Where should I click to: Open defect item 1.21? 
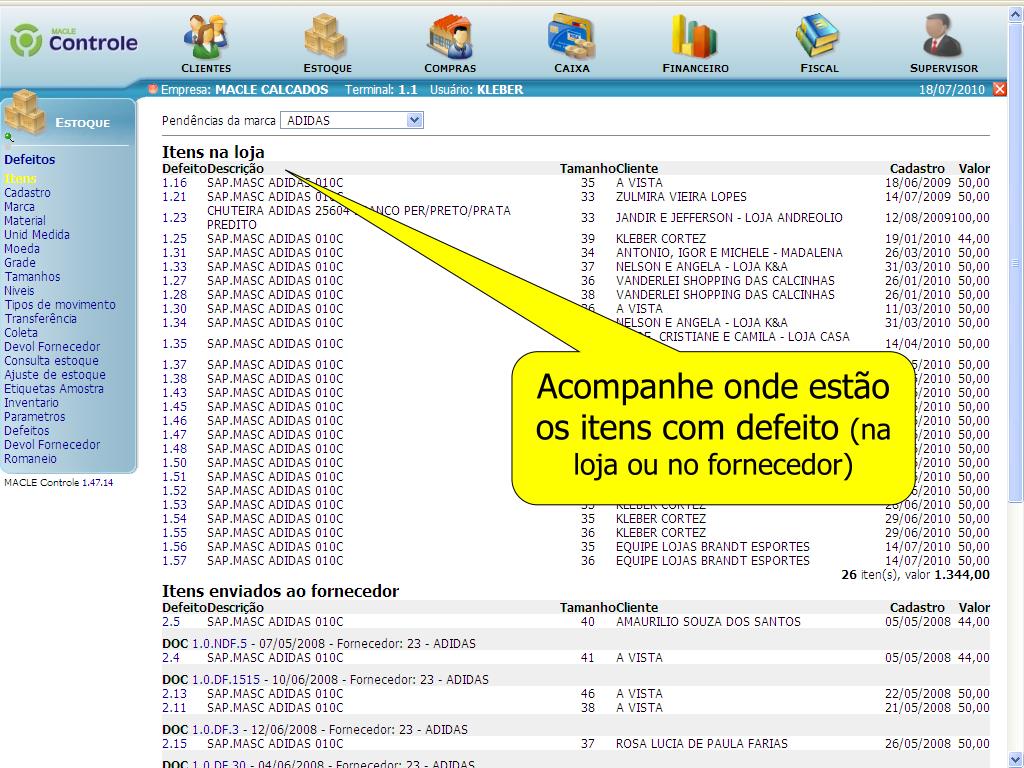174,197
